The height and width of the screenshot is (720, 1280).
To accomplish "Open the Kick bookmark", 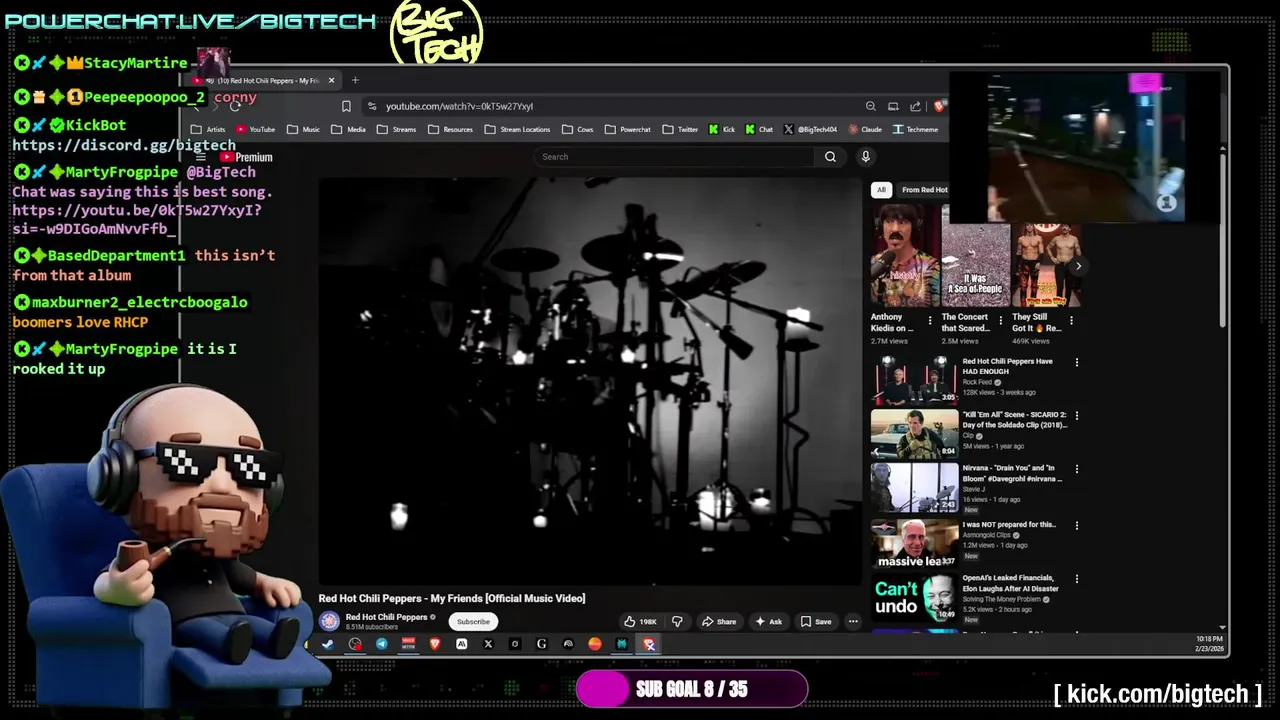I will point(722,129).
